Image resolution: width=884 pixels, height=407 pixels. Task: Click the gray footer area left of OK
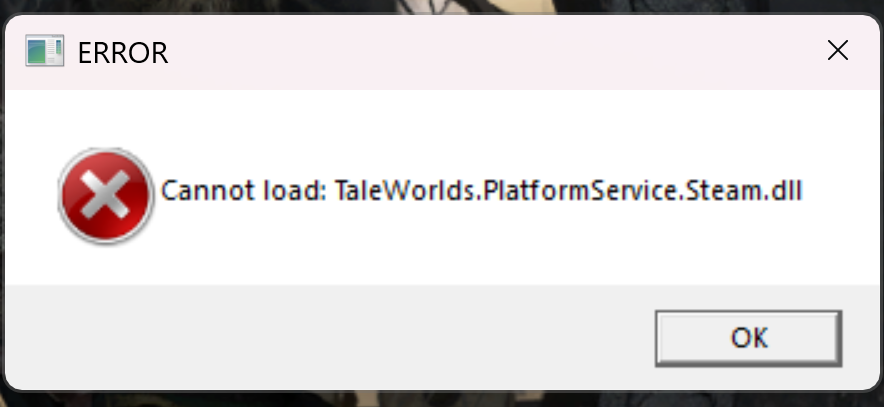pos(327,337)
